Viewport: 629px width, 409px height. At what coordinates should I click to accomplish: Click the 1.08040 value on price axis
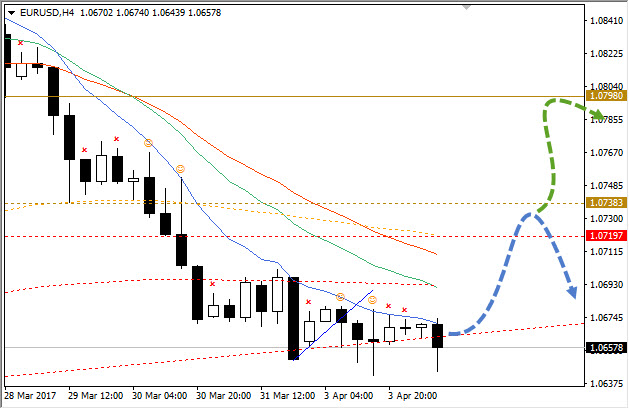pyautogui.click(x=607, y=86)
